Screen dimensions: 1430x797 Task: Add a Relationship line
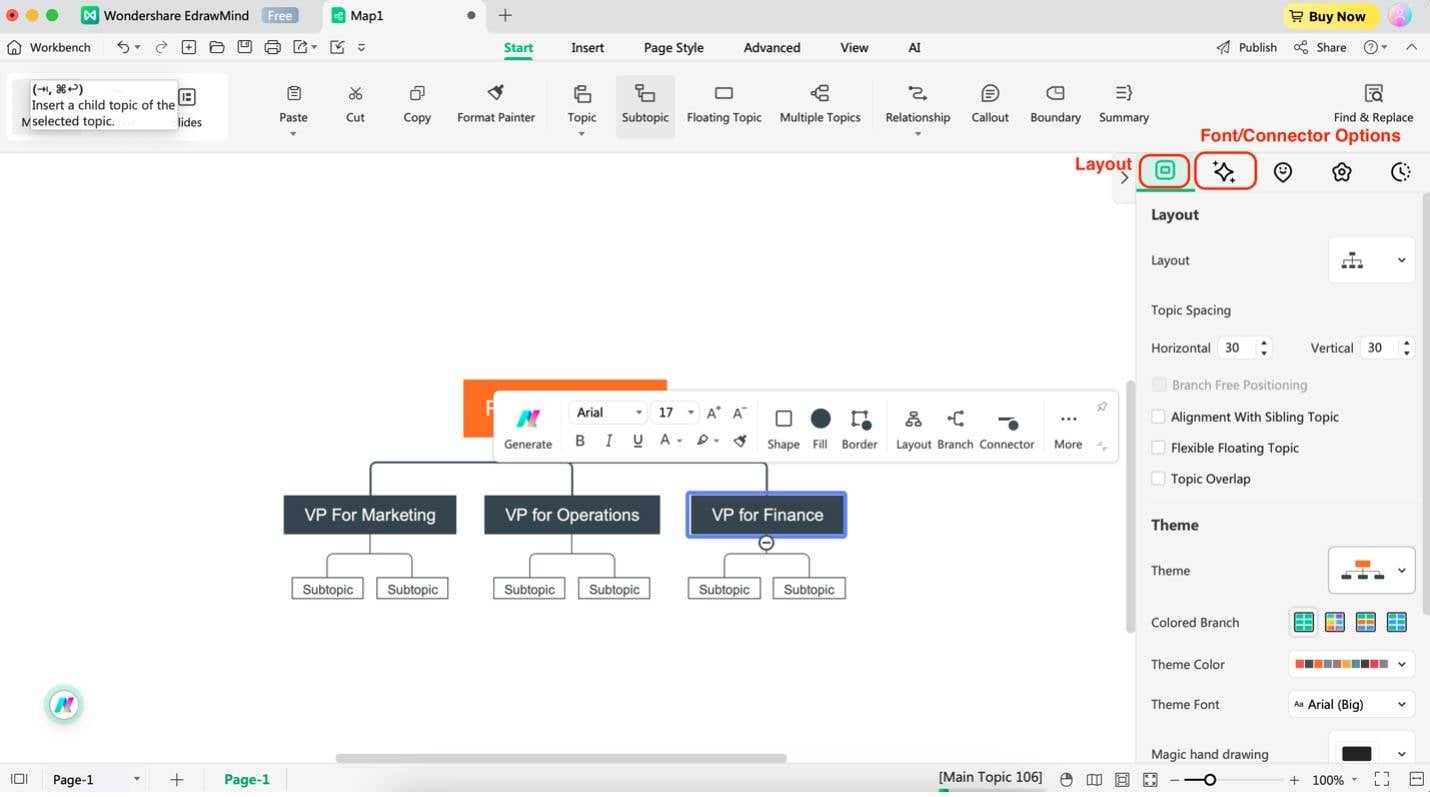tap(917, 104)
